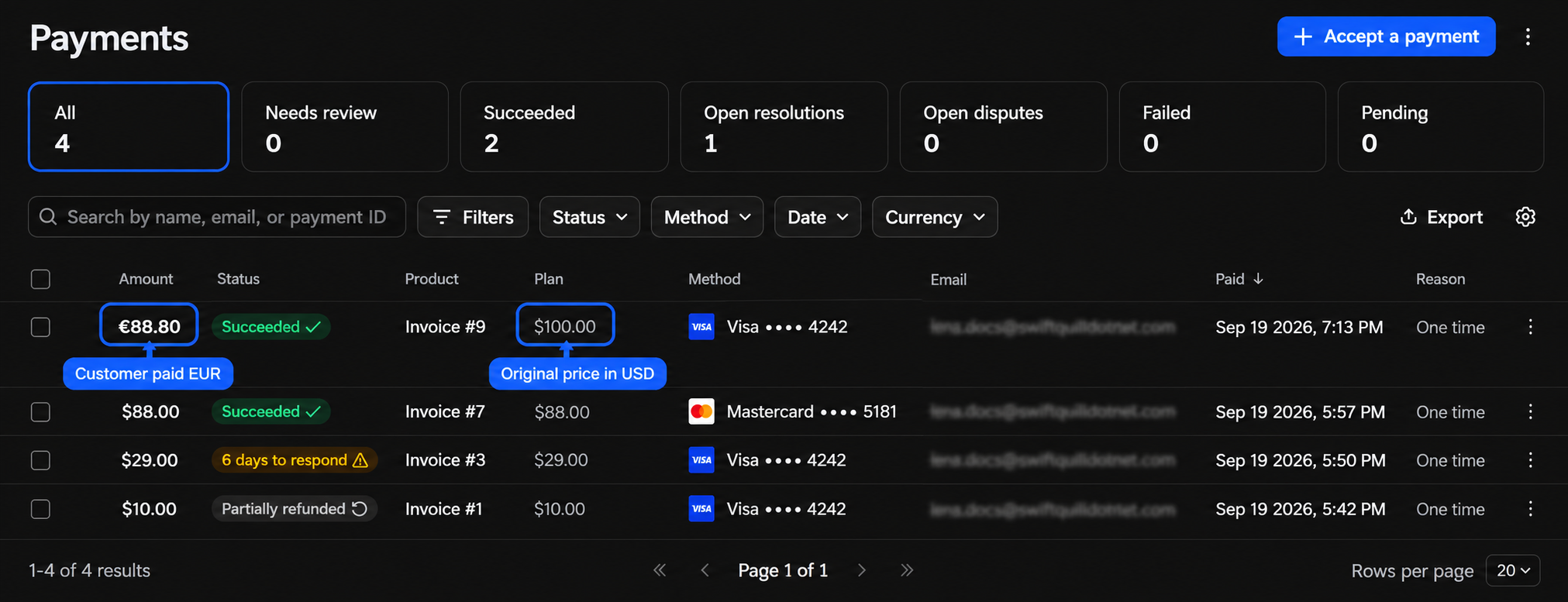Viewport: 1568px width, 602px height.
Task: Select all payments with header checkbox
Action: [40, 279]
